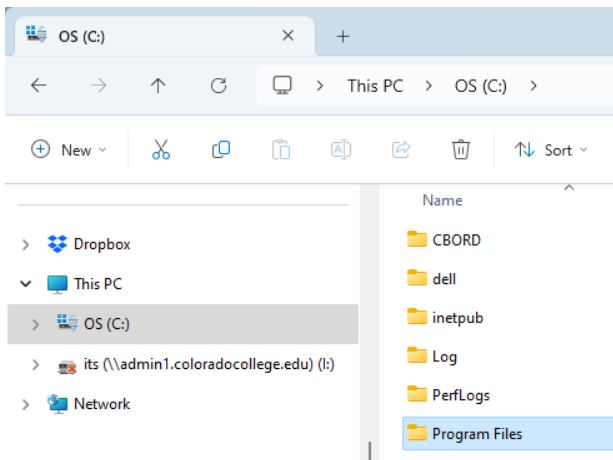The width and height of the screenshot is (613, 460).
Task: Refresh the current folder view
Action: tap(219, 86)
